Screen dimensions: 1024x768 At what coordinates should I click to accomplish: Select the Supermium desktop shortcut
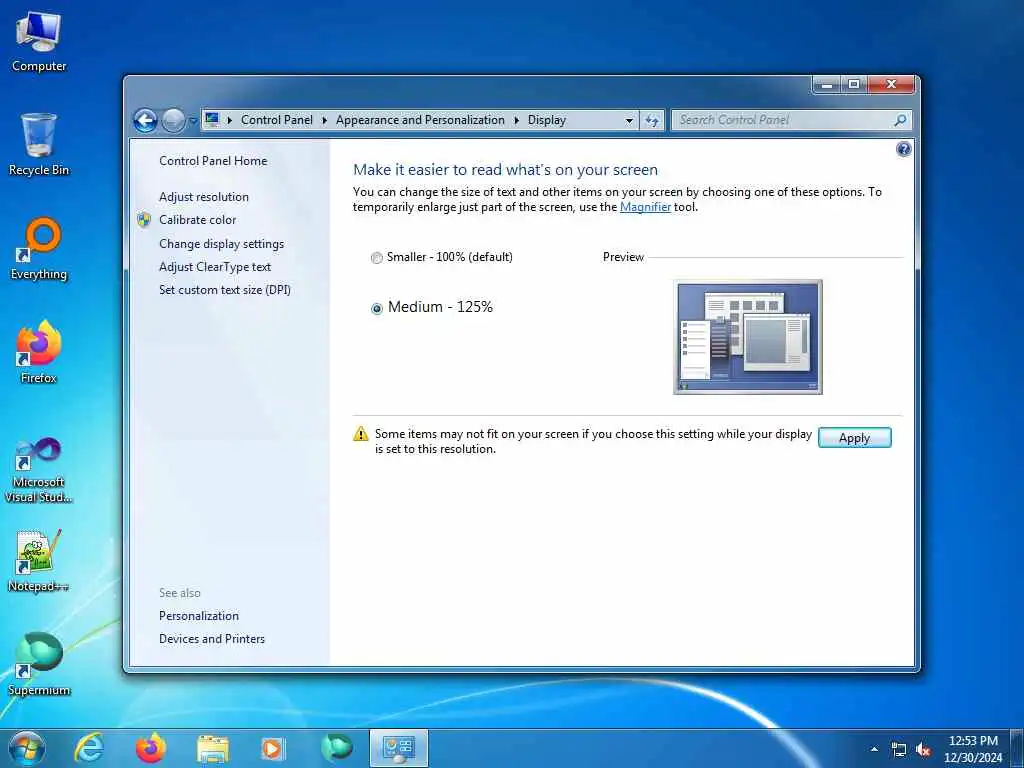39,664
